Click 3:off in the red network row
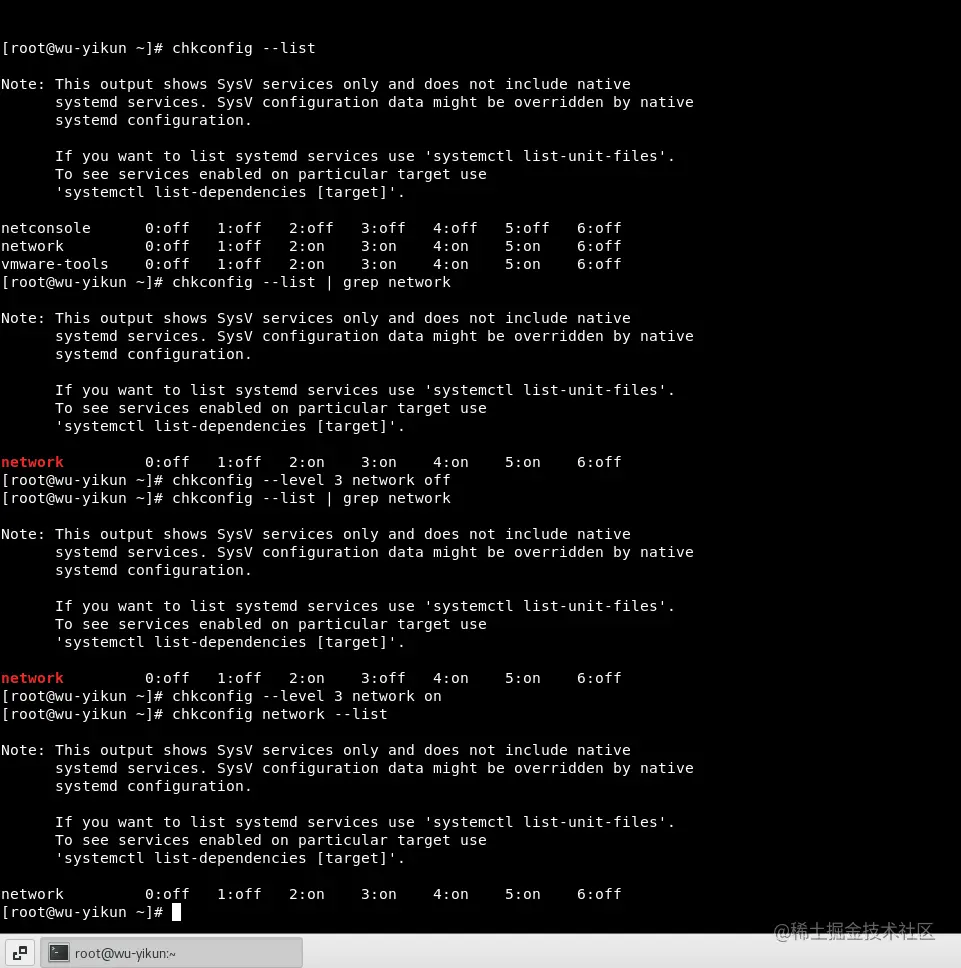This screenshot has height=968, width=961. [383, 678]
